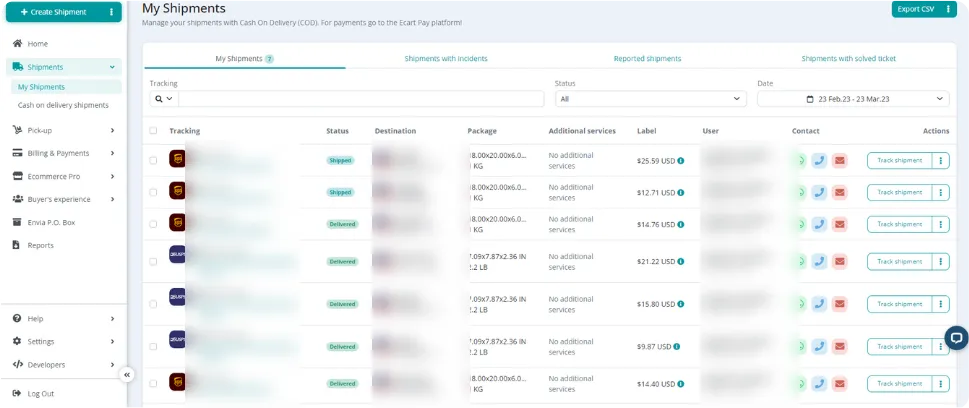Open the Status filter dropdown showing All
Screen dimensions: 969x408
[x=650, y=99]
